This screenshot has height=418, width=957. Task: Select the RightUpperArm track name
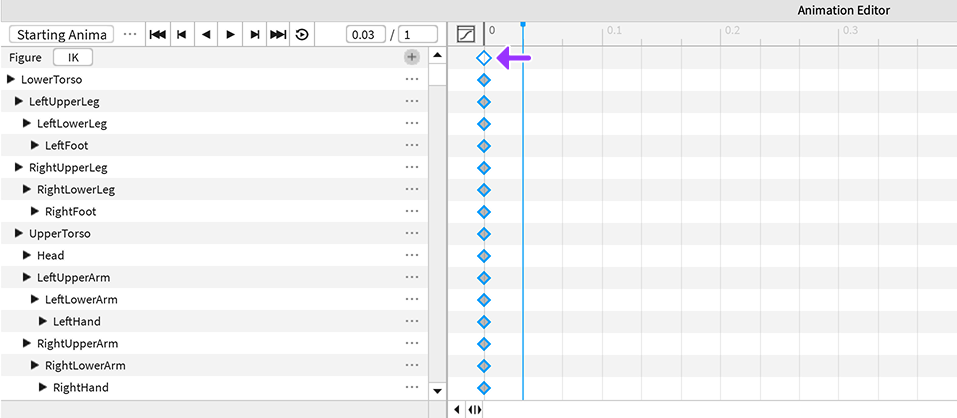pos(78,343)
